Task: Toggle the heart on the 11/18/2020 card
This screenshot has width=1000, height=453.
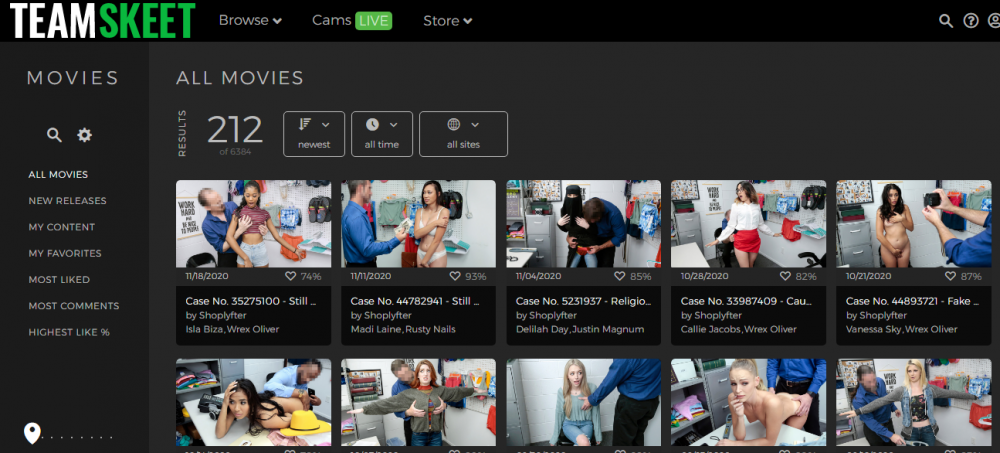Action: [291, 276]
